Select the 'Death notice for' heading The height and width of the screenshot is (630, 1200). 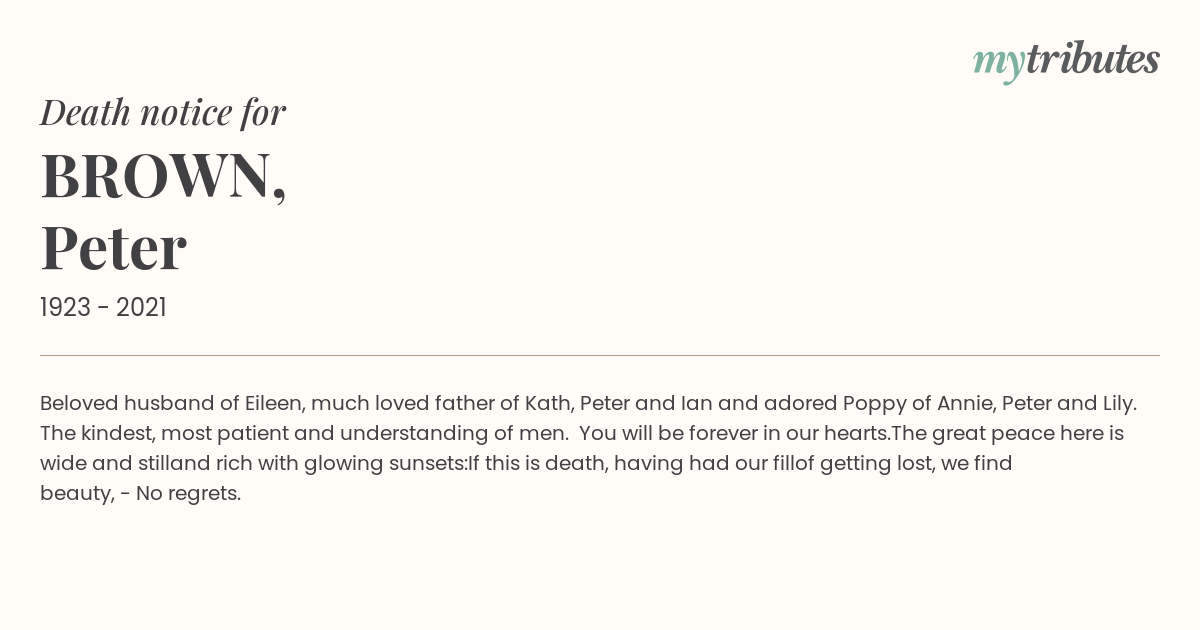coord(163,112)
